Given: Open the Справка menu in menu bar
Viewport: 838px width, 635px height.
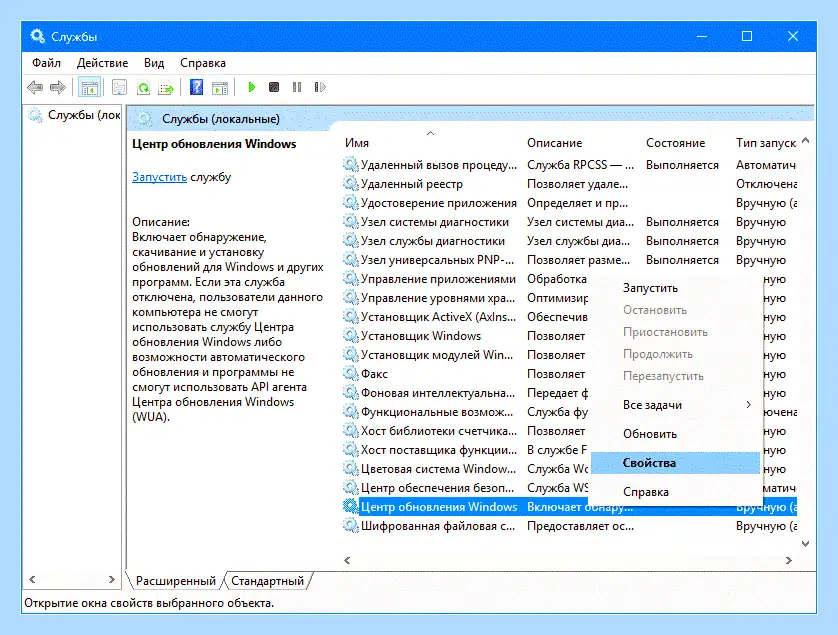Looking at the screenshot, I should tap(203, 63).
